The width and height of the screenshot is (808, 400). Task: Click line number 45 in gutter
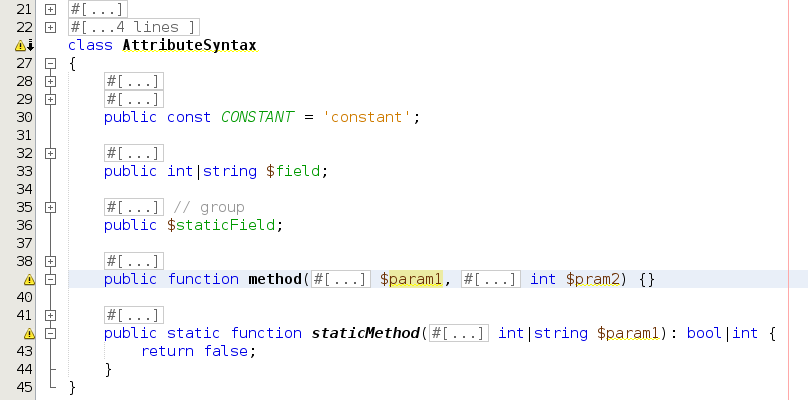tap(24, 387)
